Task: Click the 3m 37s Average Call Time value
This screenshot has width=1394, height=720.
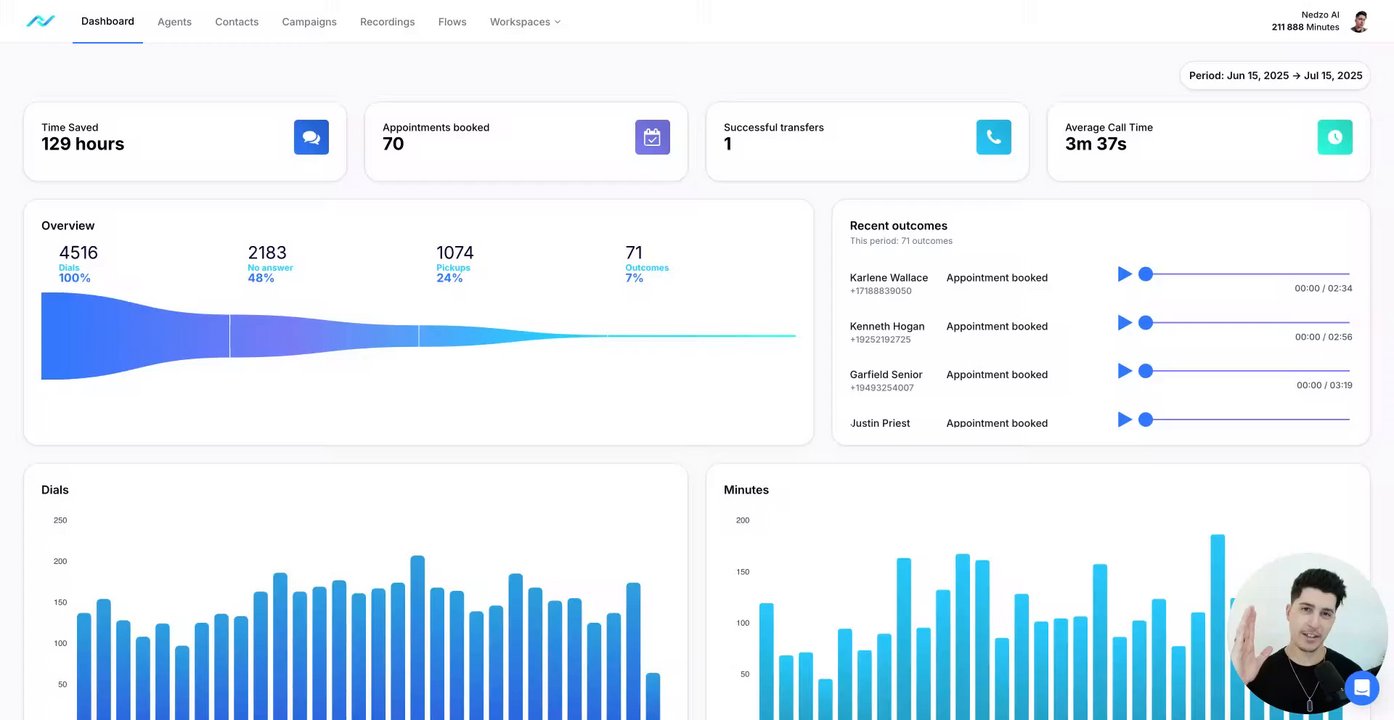Action: pyautogui.click(x=1095, y=144)
